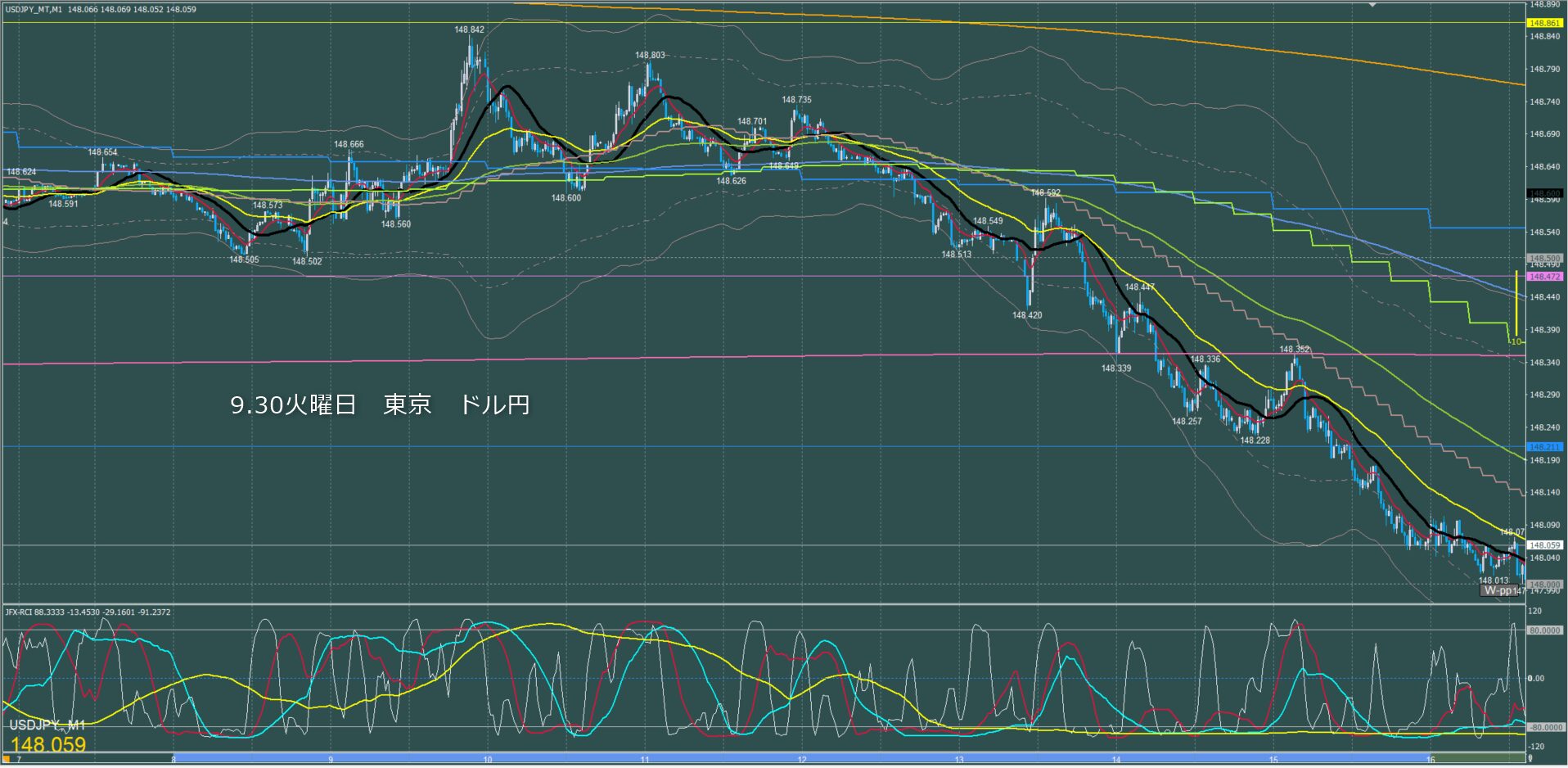Select the 80.0000 RCI level tag
The width and height of the screenshot is (1568, 768).
[x=1544, y=630]
